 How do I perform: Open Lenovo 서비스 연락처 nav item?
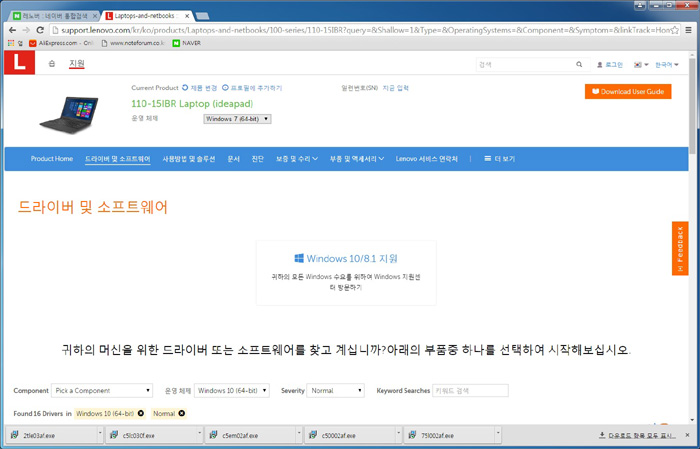coord(426,159)
